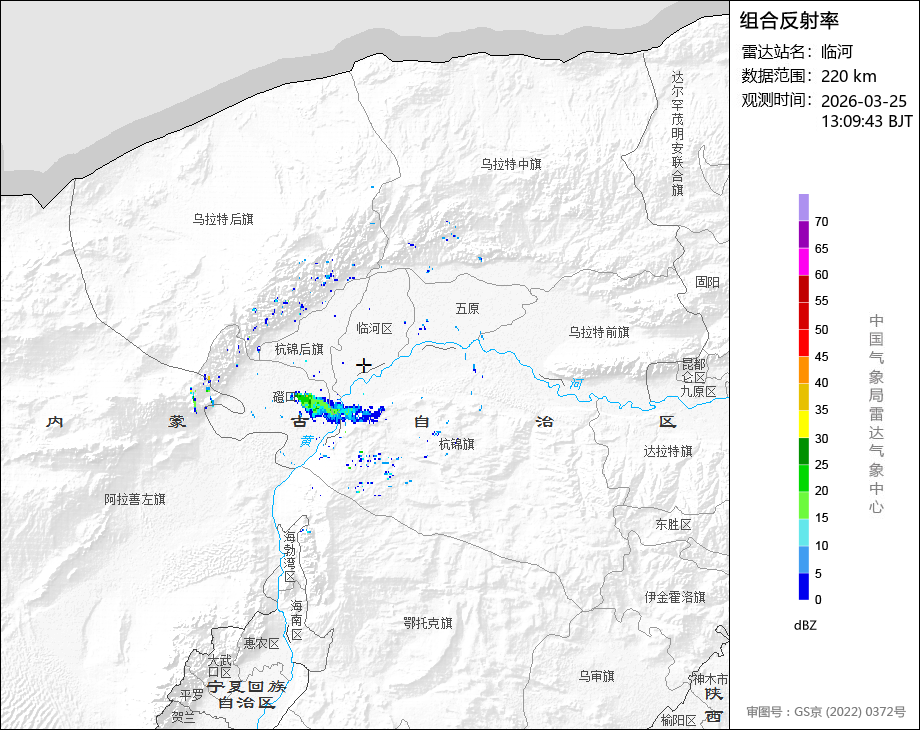Select the radar station name 临河

click(x=837, y=52)
